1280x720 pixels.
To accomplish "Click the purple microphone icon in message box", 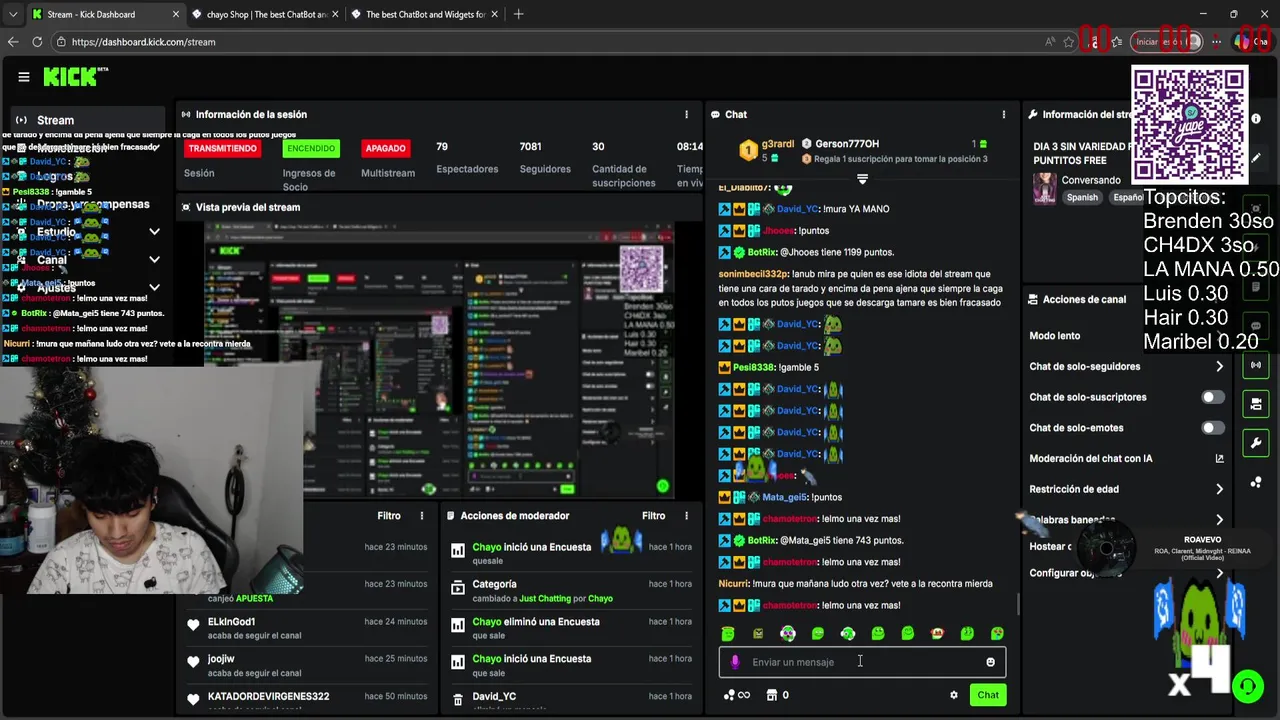I will click(735, 662).
